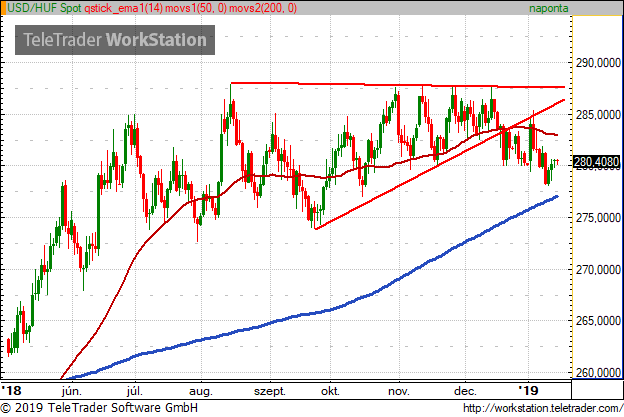Click the 2019 TeleTrader Software GmbH copyright text
The width and height of the screenshot is (624, 417).
99,408
